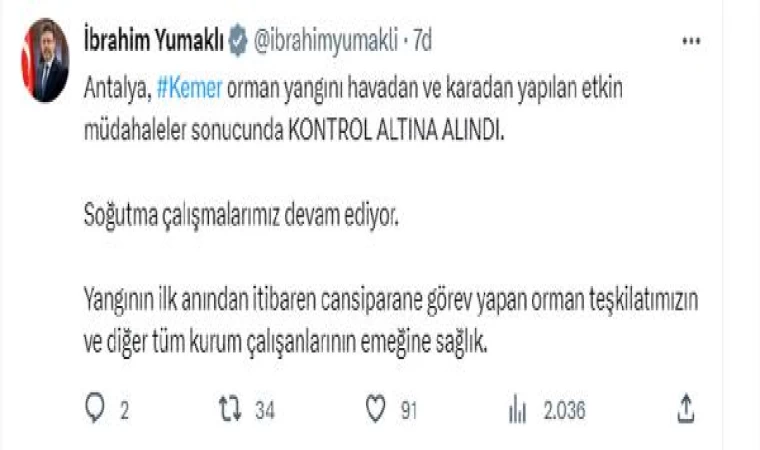
Task: Click the blue verified badge icon
Action: [x=238, y=40]
